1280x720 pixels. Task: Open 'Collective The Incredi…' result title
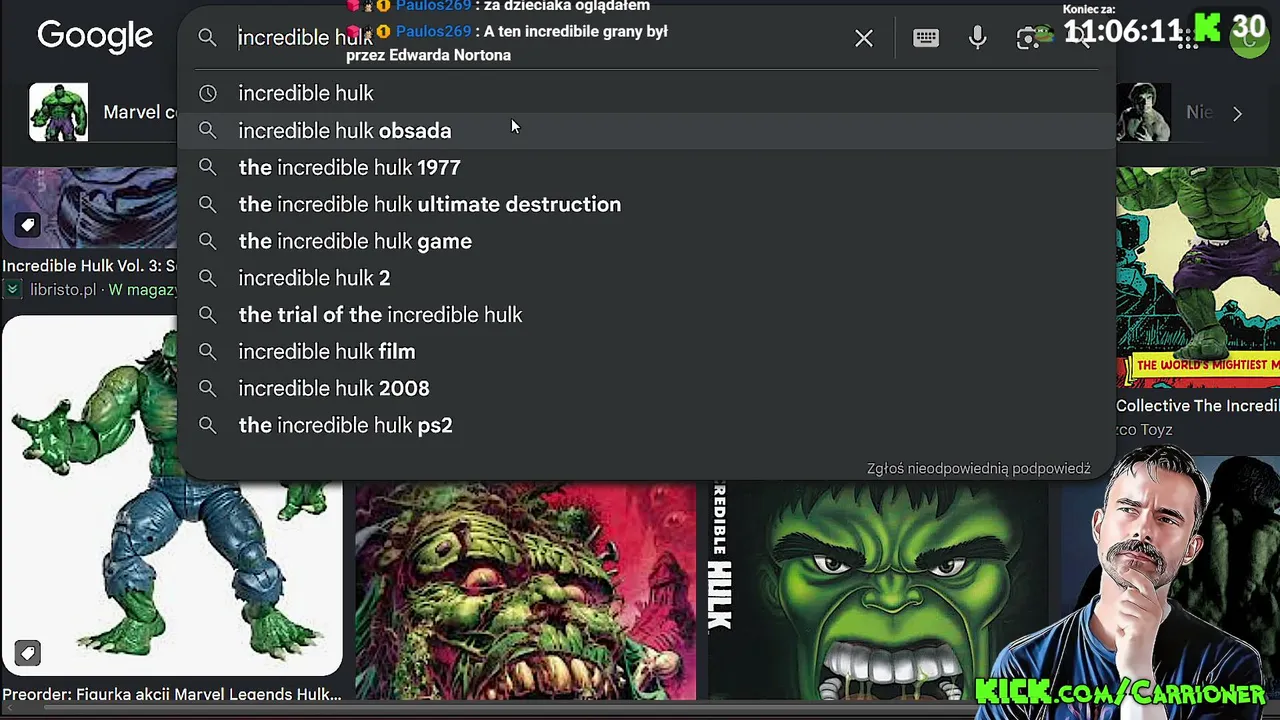coord(1198,406)
